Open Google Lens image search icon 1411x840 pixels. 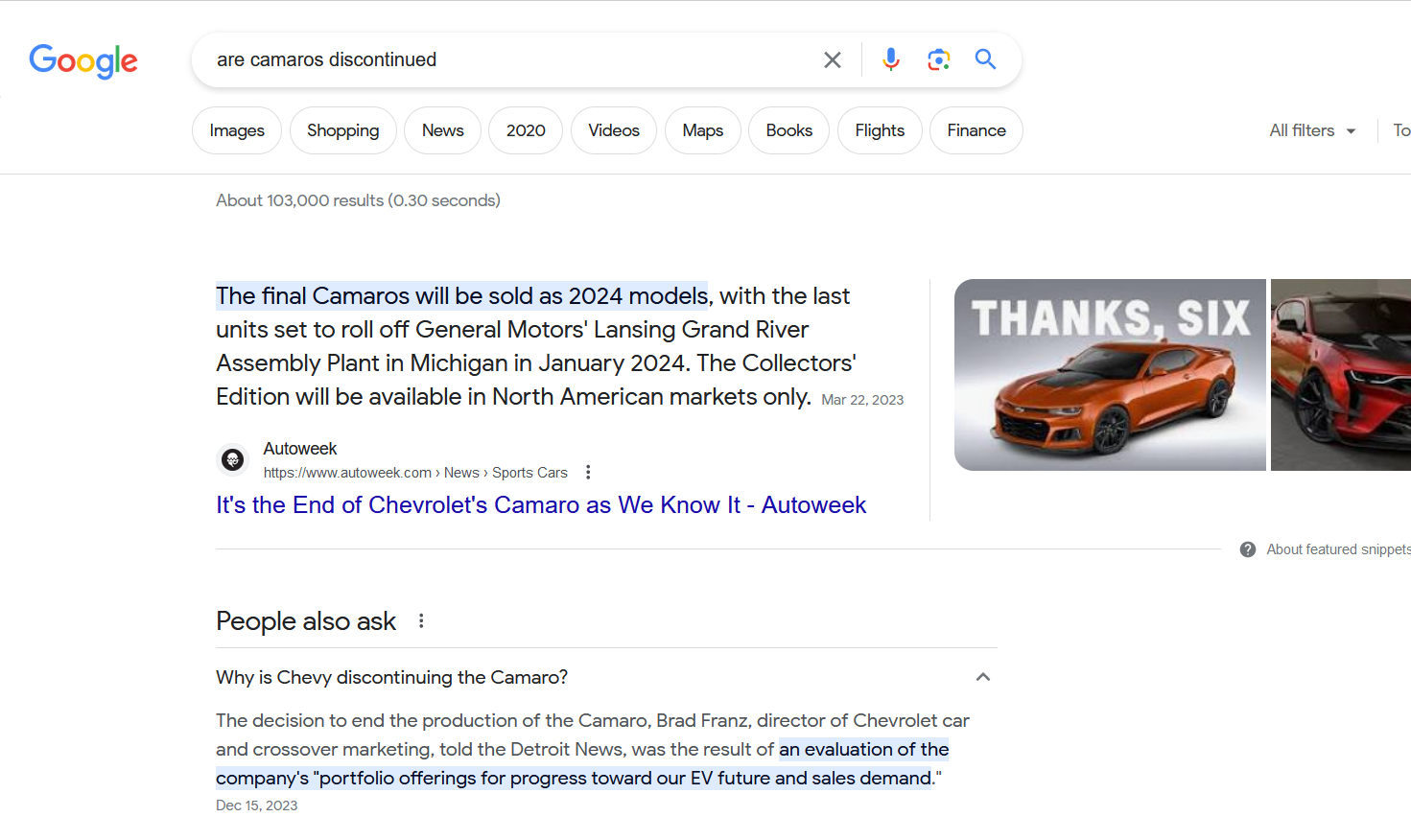[x=938, y=59]
